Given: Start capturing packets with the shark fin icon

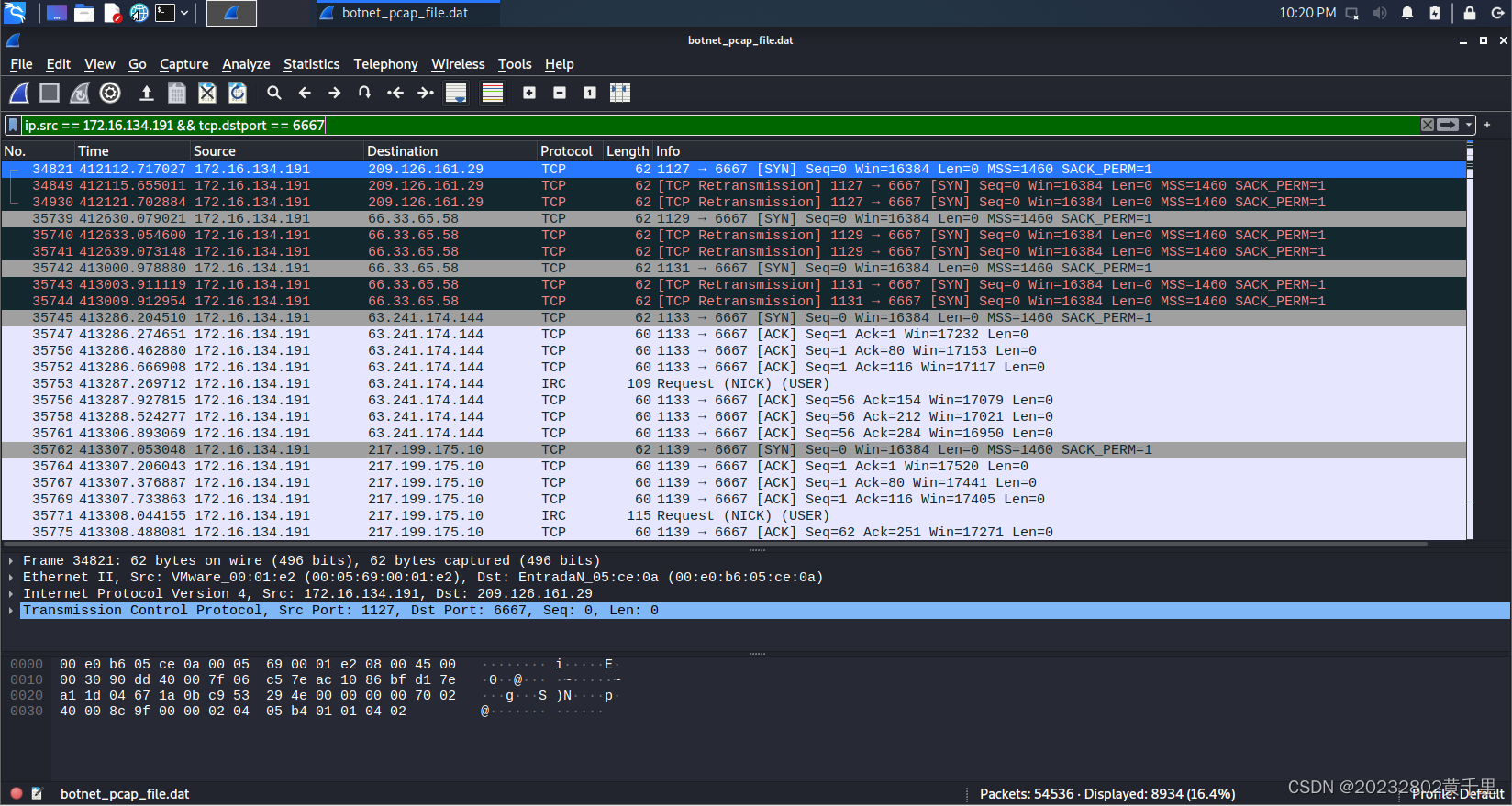Looking at the screenshot, I should (x=19, y=93).
